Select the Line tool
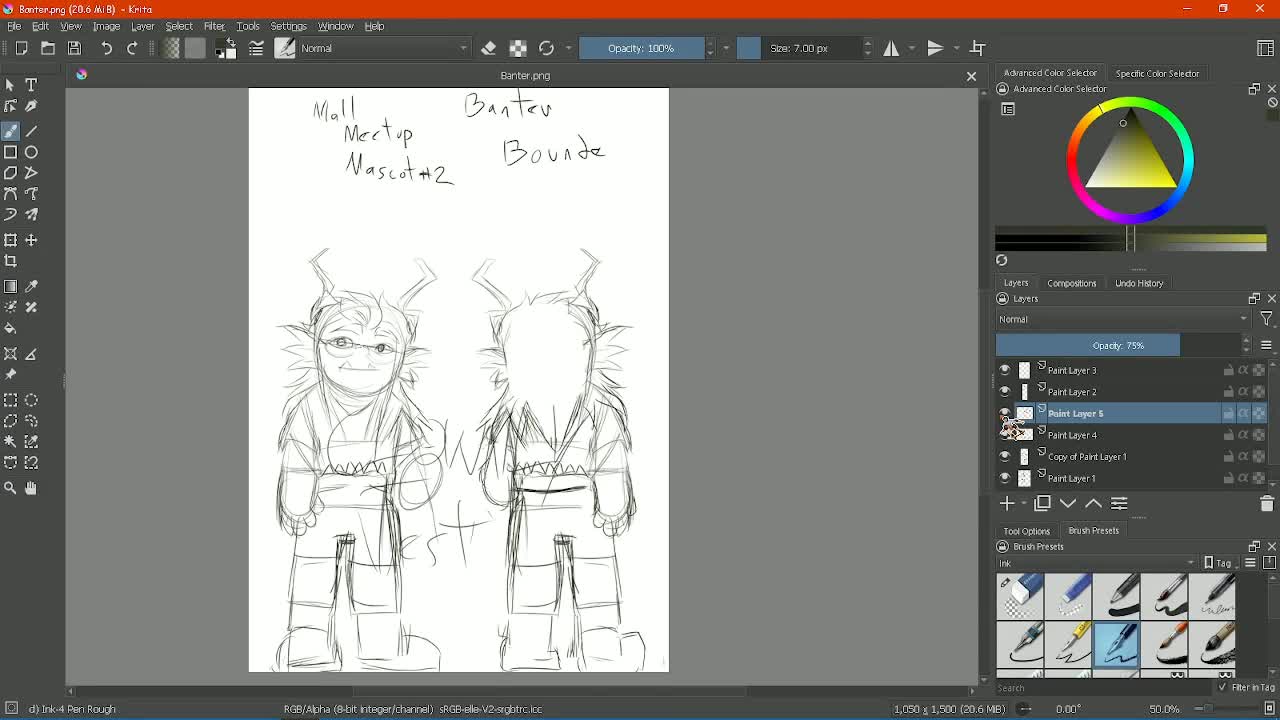This screenshot has width=1280, height=720. pos(31,131)
